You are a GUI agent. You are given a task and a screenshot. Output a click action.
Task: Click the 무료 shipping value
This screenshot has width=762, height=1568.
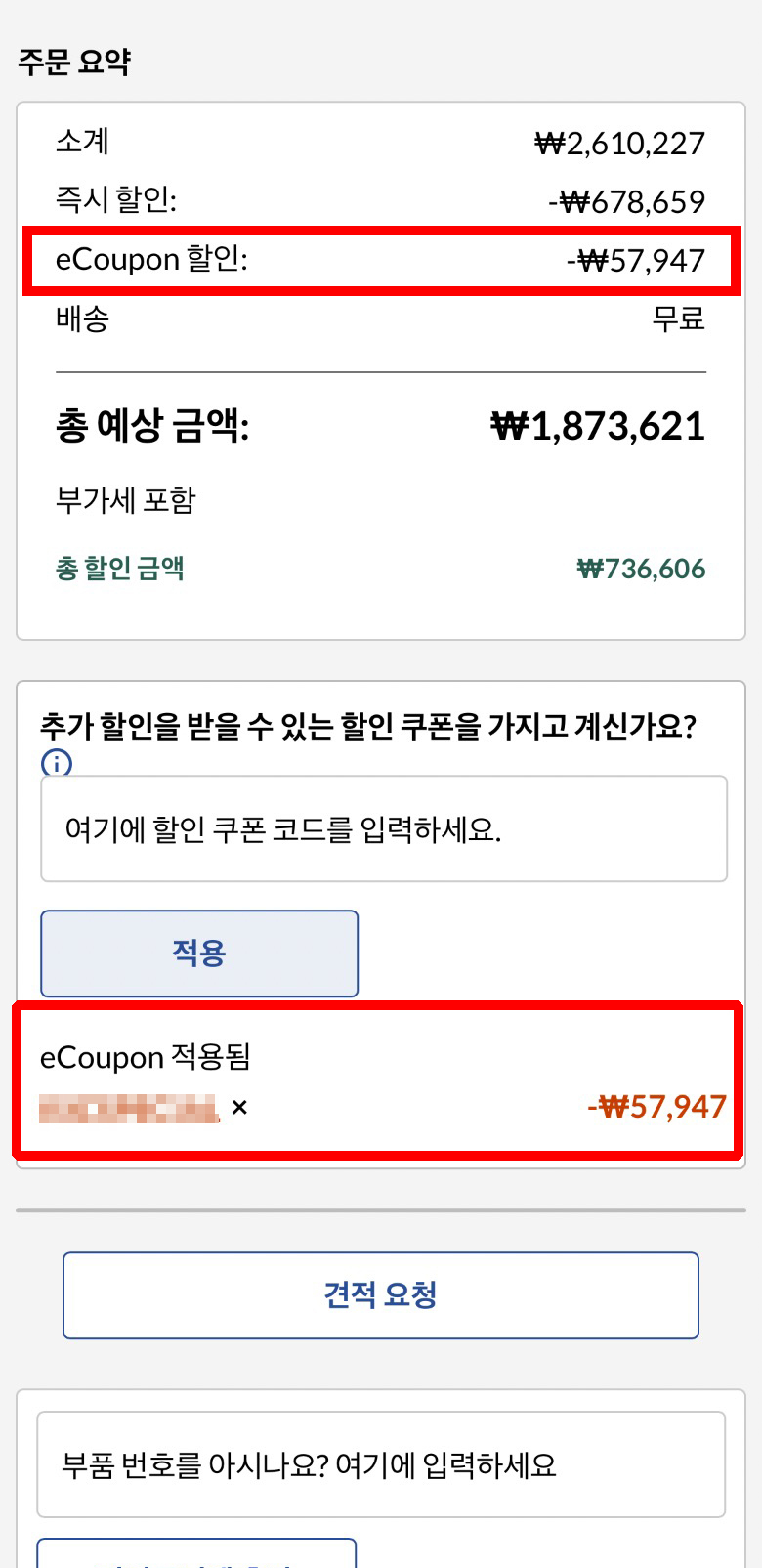point(679,318)
